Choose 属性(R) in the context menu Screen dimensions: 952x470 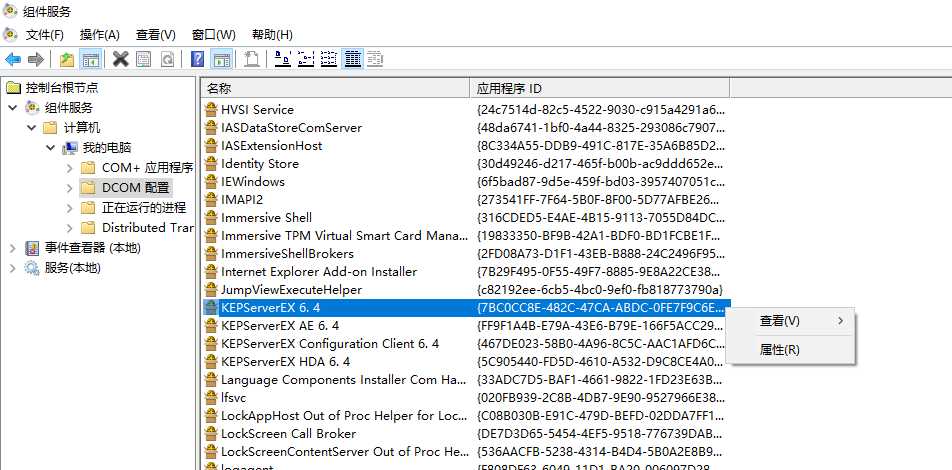790,350
